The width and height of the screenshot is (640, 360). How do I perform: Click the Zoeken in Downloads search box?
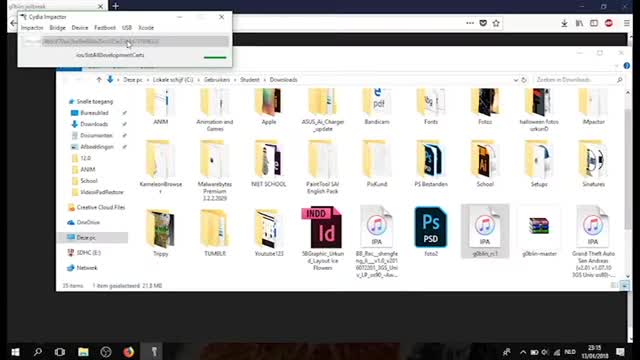(x=578, y=80)
